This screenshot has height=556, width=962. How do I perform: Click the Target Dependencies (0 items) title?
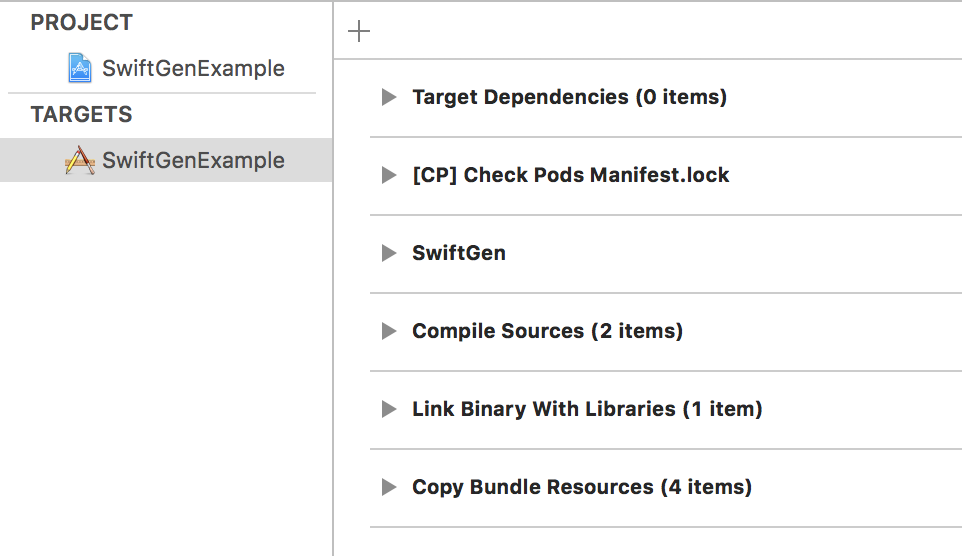569,97
